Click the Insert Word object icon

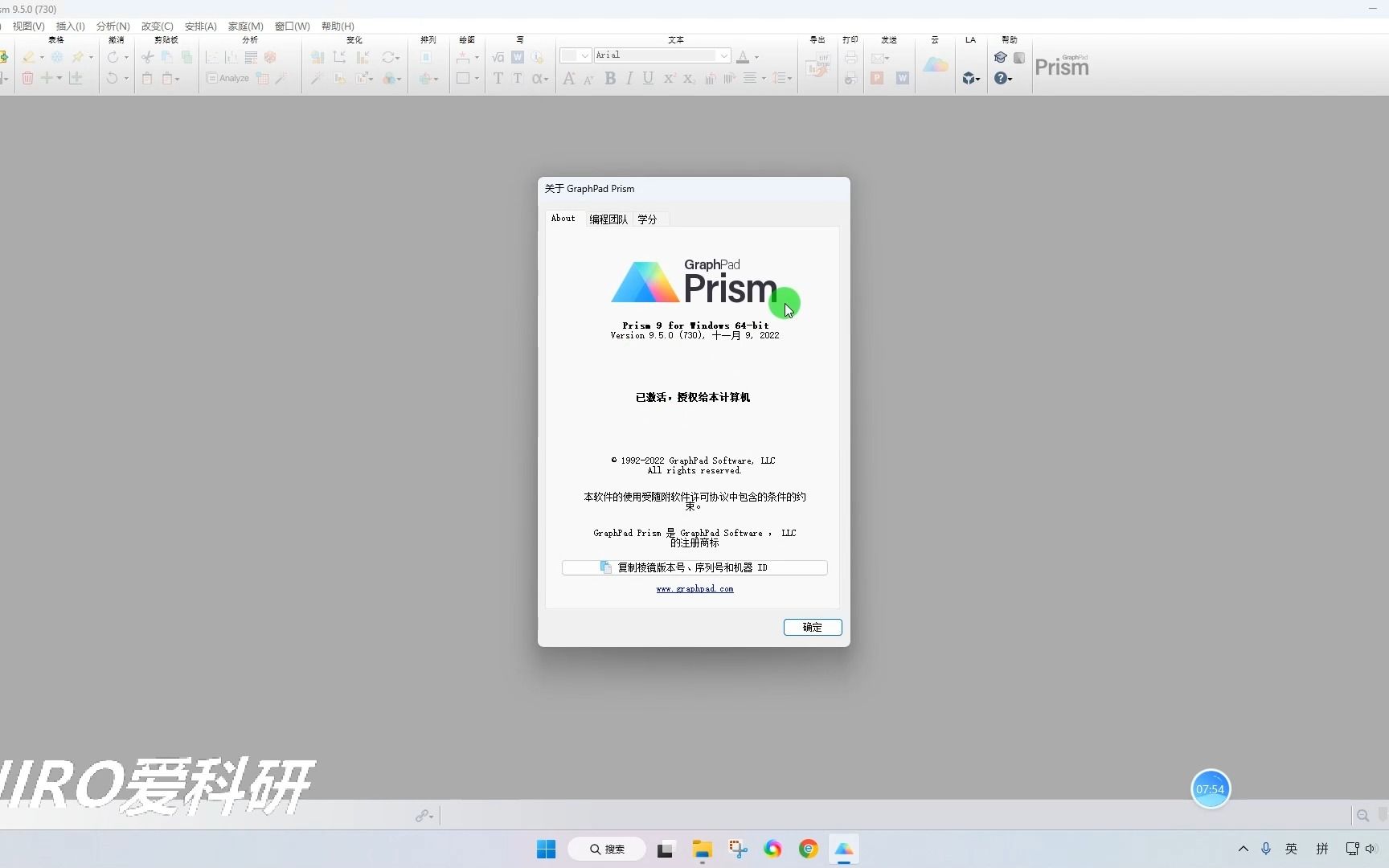click(x=518, y=57)
